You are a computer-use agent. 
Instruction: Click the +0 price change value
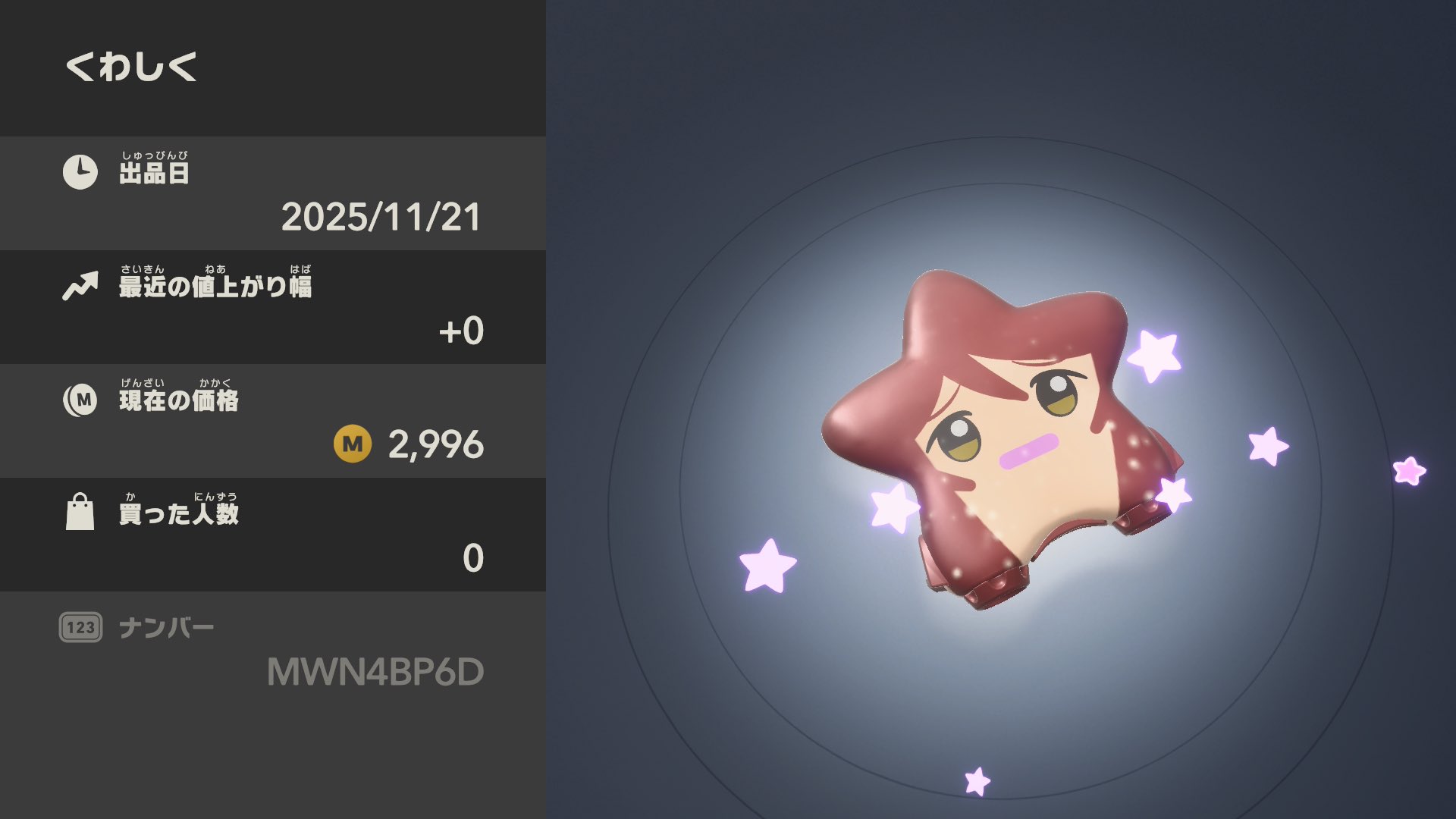(461, 331)
